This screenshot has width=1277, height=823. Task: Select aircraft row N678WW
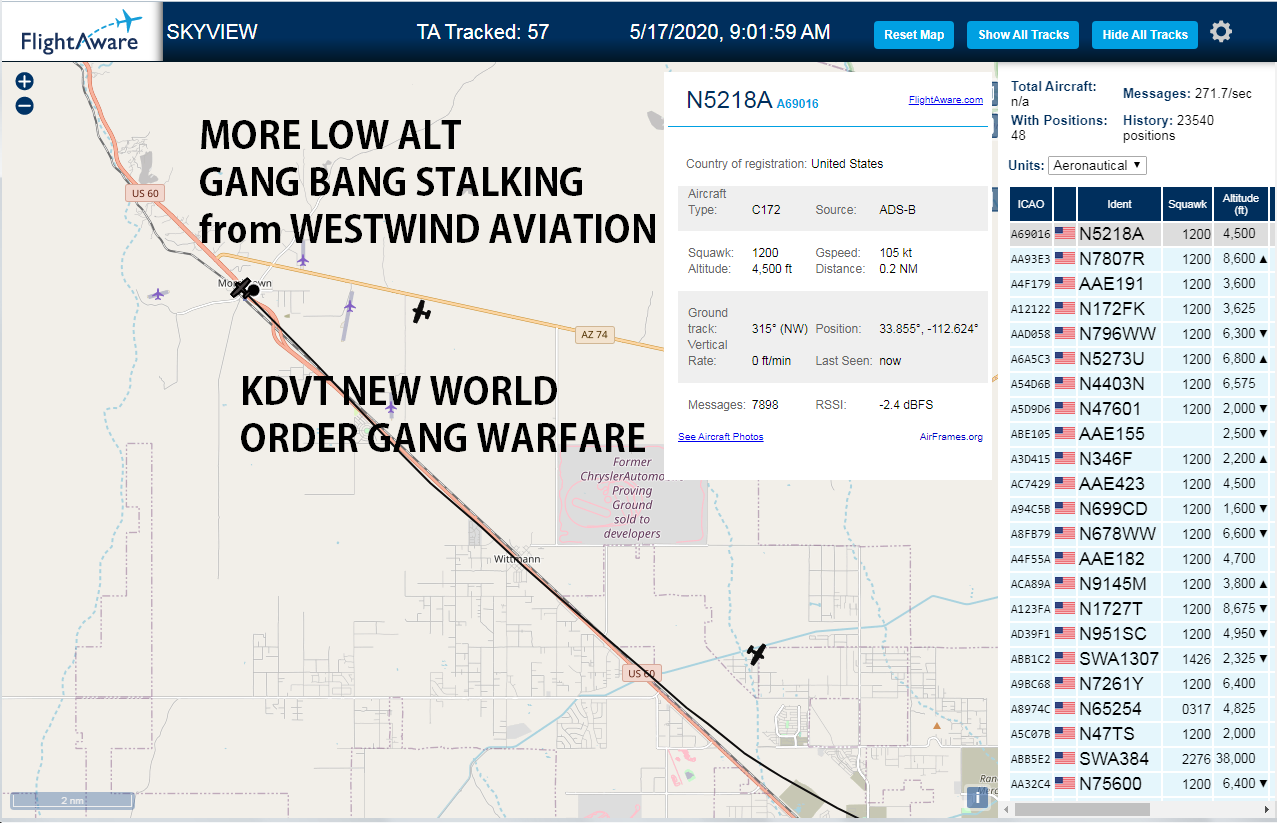(x=1139, y=534)
